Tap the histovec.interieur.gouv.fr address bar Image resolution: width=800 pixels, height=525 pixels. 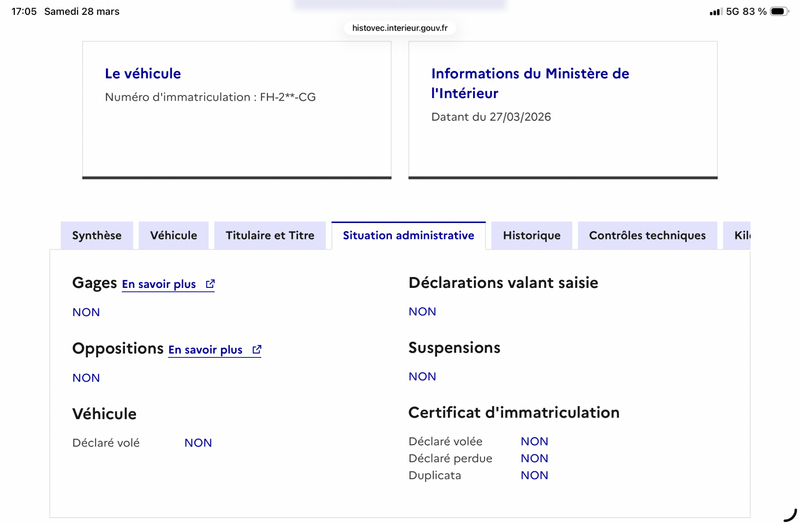(x=400, y=28)
